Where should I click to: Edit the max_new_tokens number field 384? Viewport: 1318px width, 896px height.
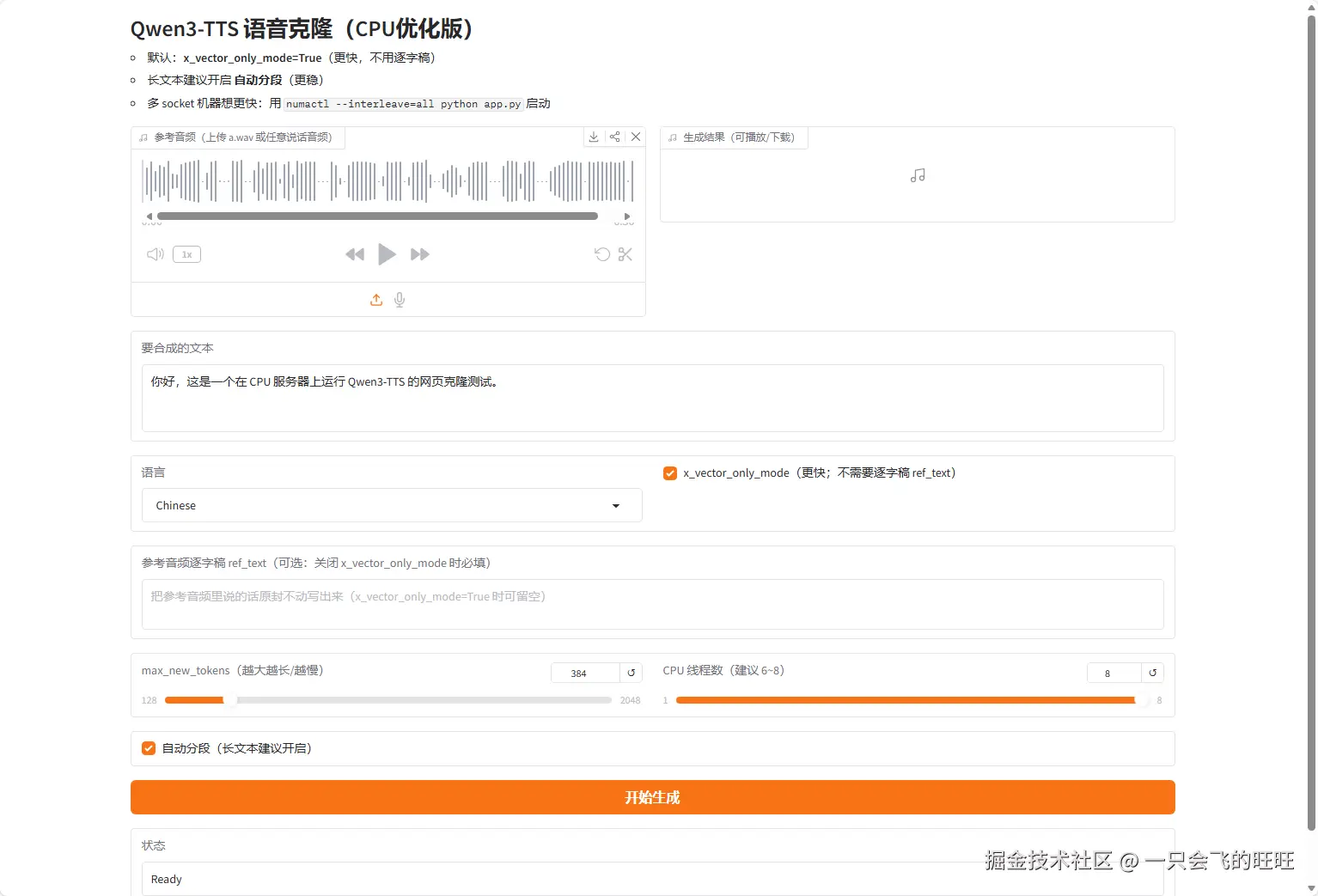coord(585,673)
